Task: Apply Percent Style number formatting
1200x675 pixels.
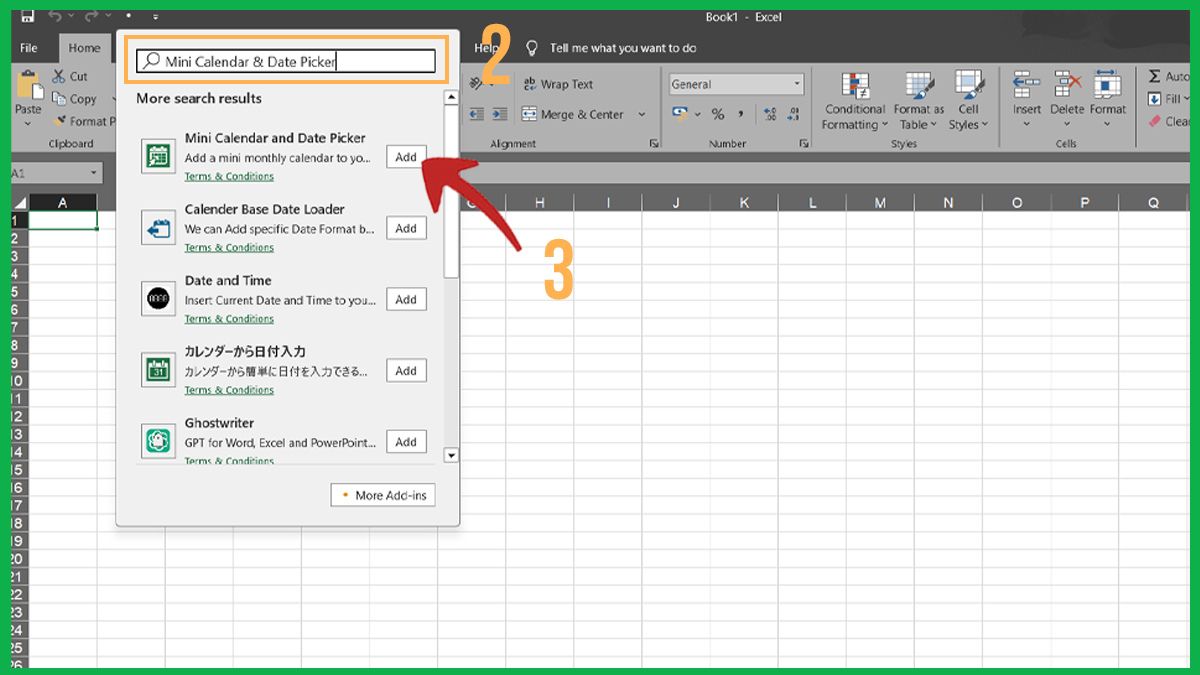Action: coord(718,115)
